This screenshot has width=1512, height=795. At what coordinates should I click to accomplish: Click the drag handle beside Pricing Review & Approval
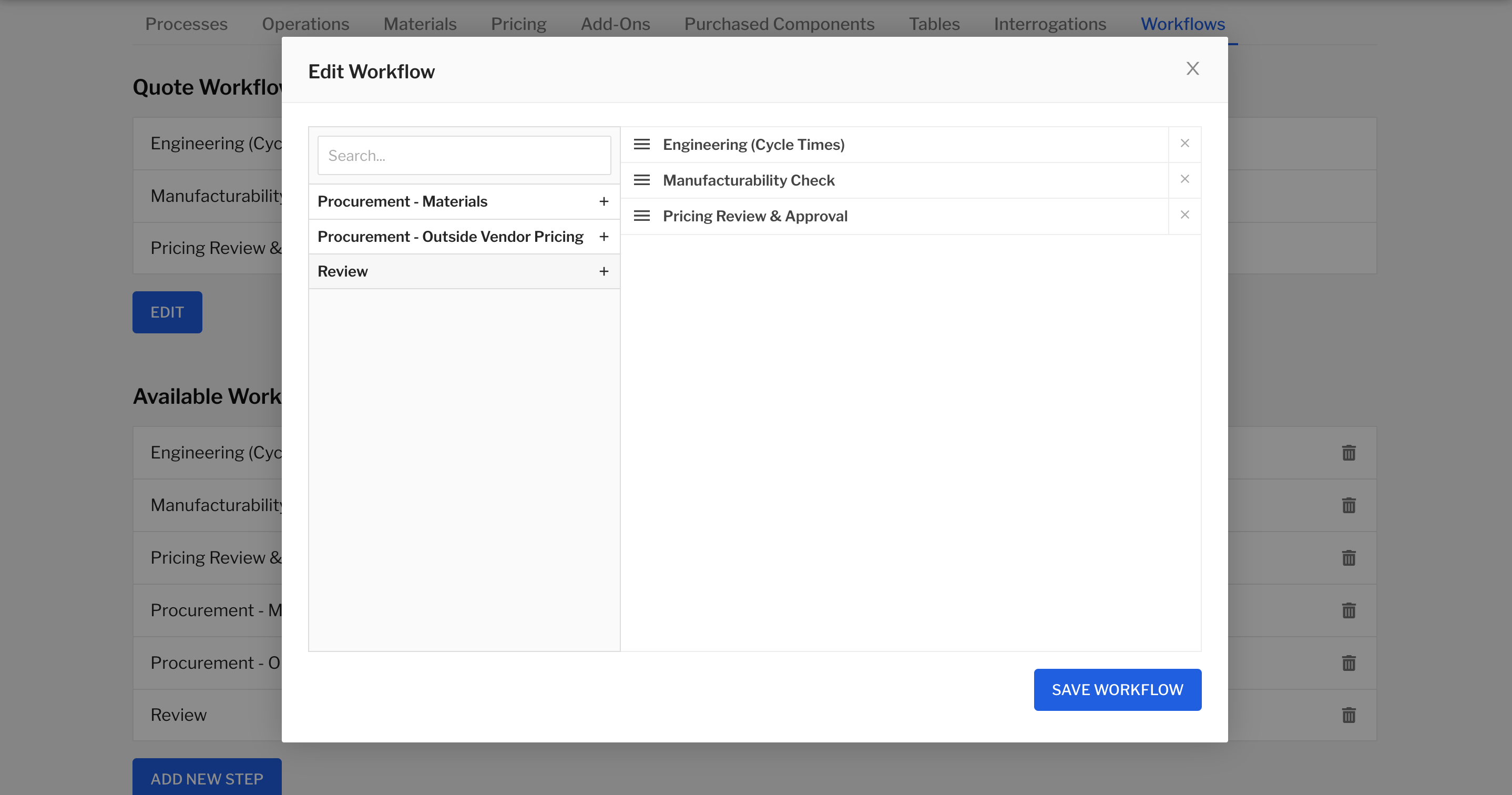tap(642, 216)
